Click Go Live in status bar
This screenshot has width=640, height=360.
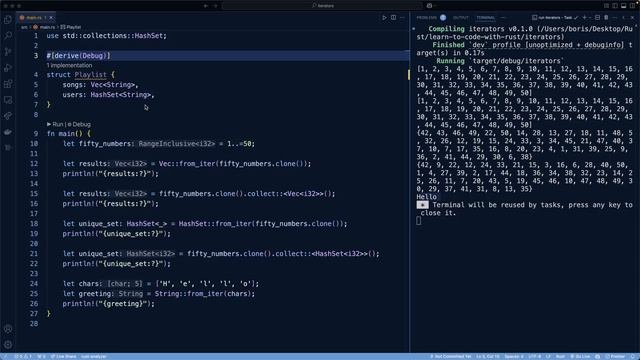pyautogui.click(x=580, y=356)
